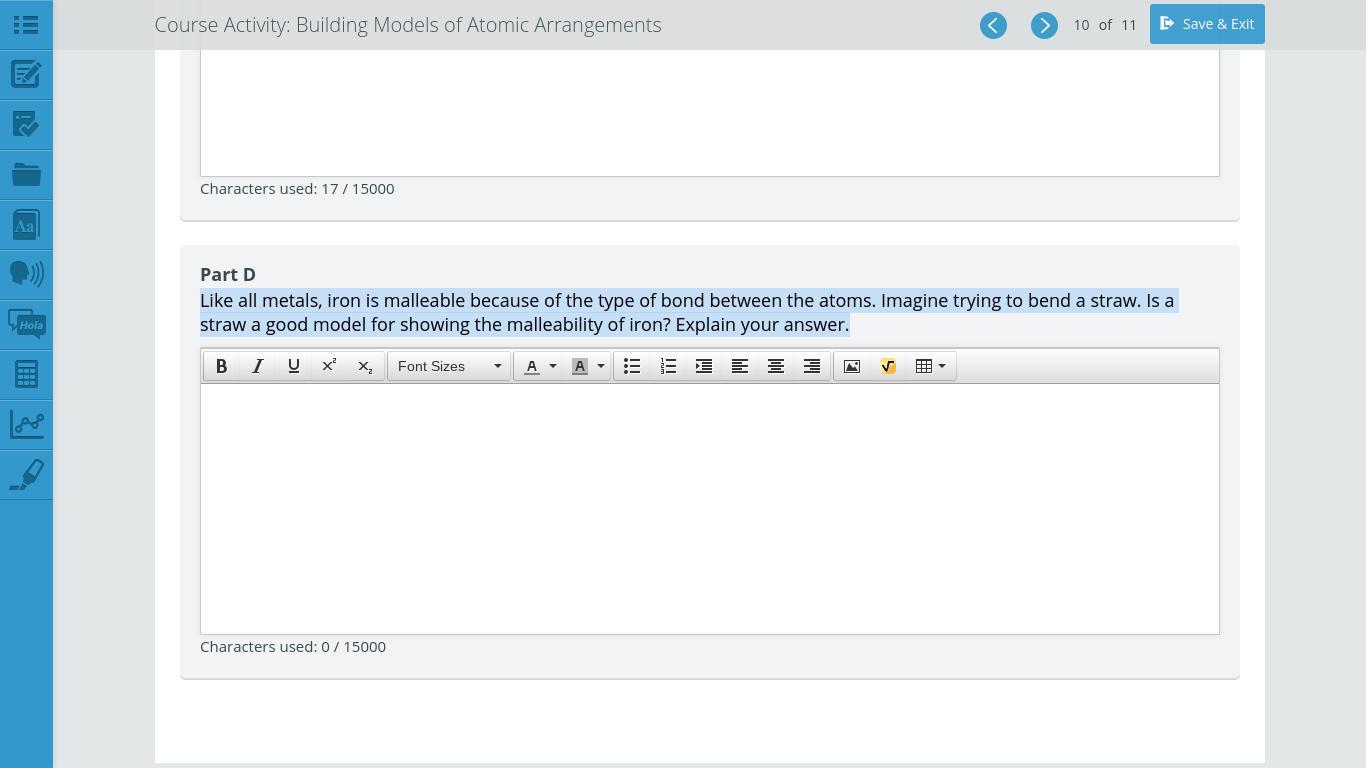The height and width of the screenshot is (768, 1366).
Task: Increase indent in the editor
Action: (704, 366)
